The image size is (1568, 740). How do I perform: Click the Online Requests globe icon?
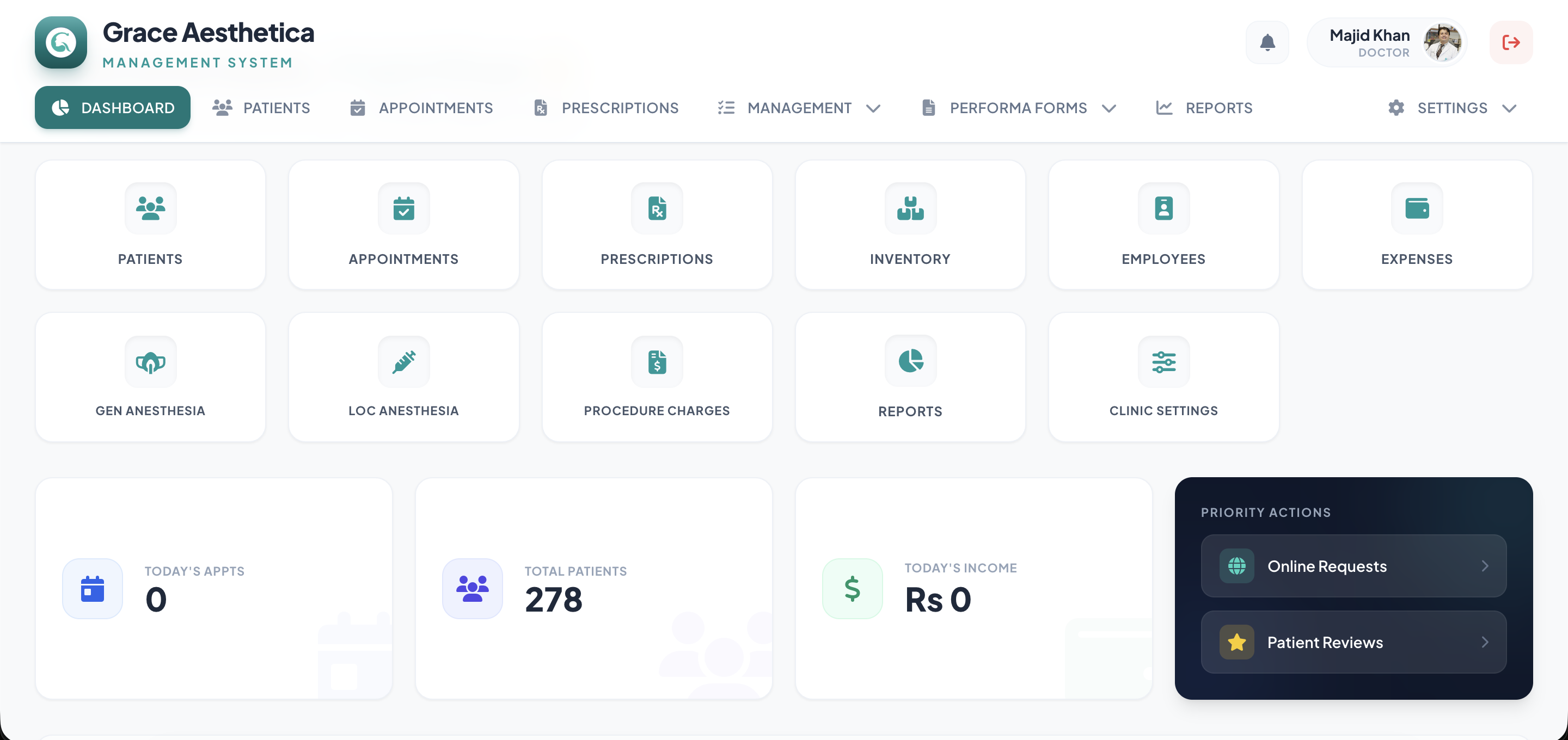(1236, 566)
